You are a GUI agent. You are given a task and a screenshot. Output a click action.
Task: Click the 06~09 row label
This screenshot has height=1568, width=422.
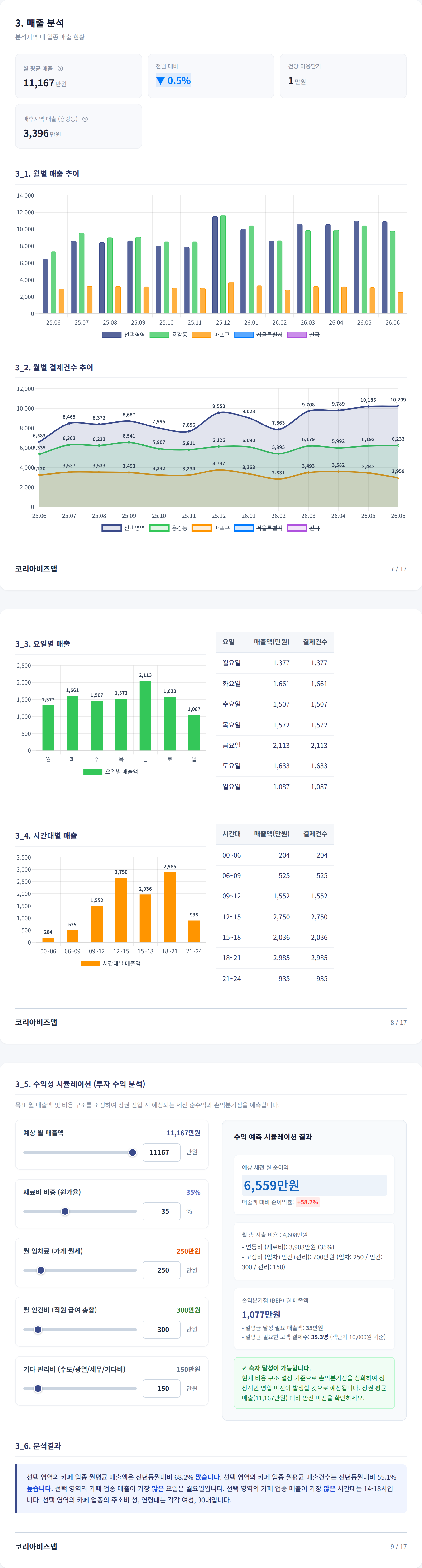[231, 876]
